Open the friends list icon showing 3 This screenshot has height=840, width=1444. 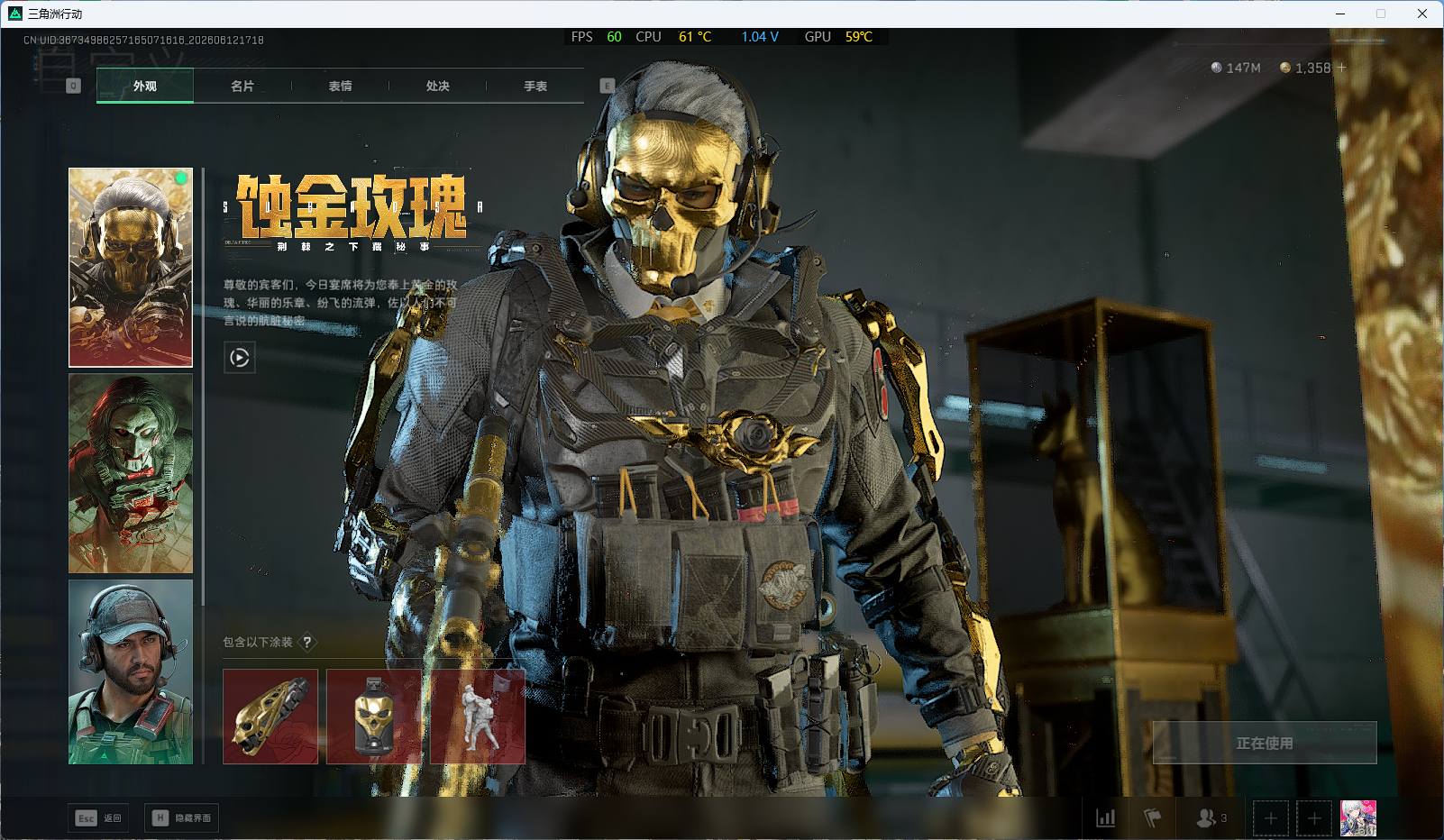1211,817
